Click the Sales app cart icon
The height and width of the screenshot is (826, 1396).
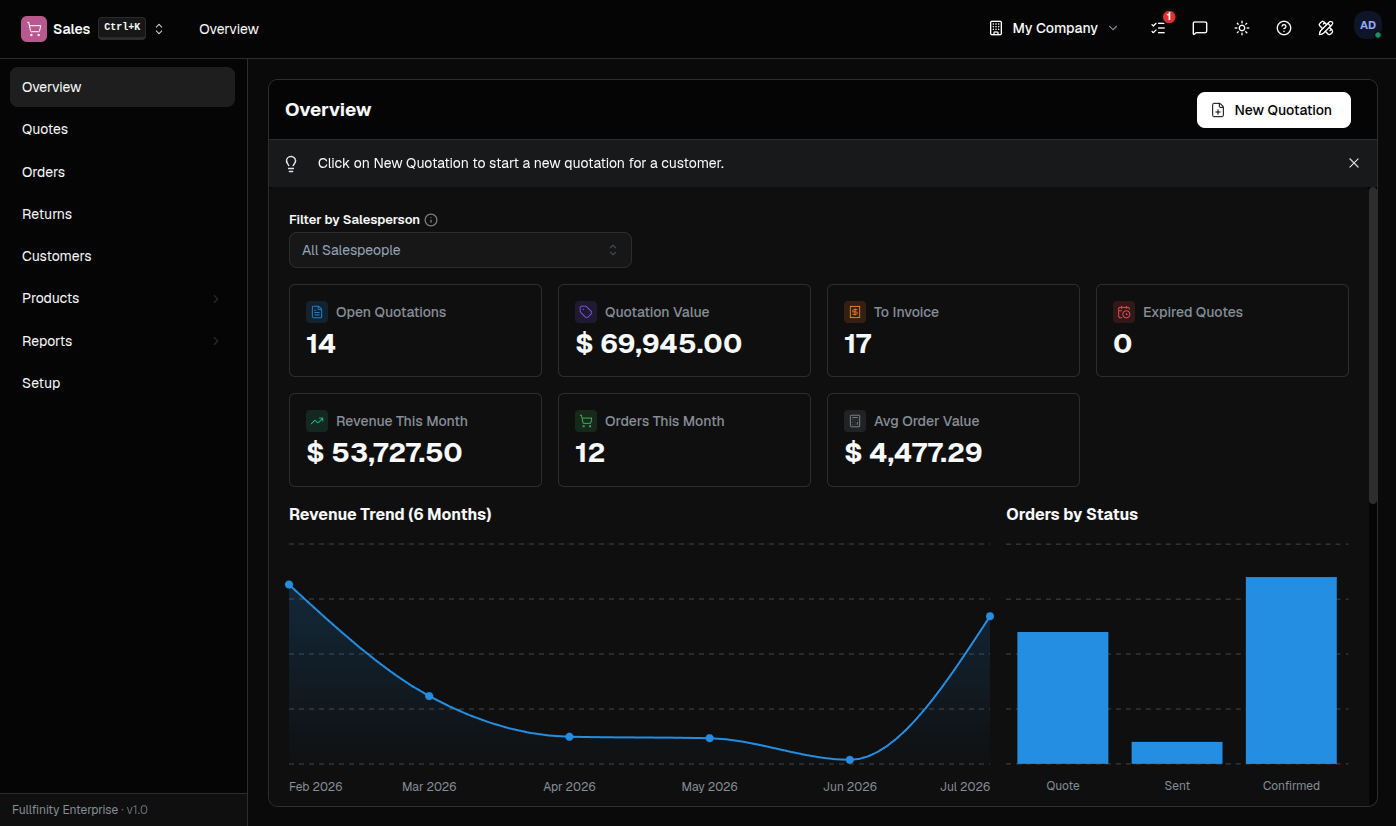(33, 29)
